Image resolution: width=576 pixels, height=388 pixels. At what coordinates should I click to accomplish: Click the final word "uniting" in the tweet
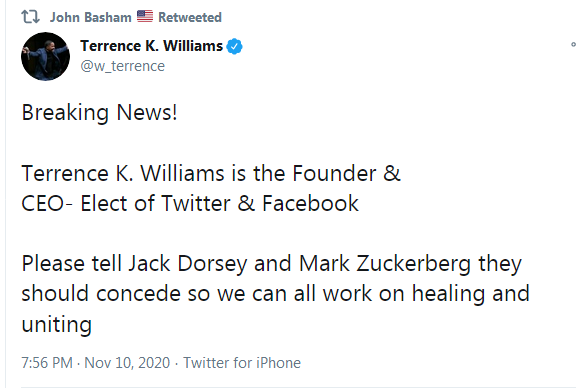57,324
